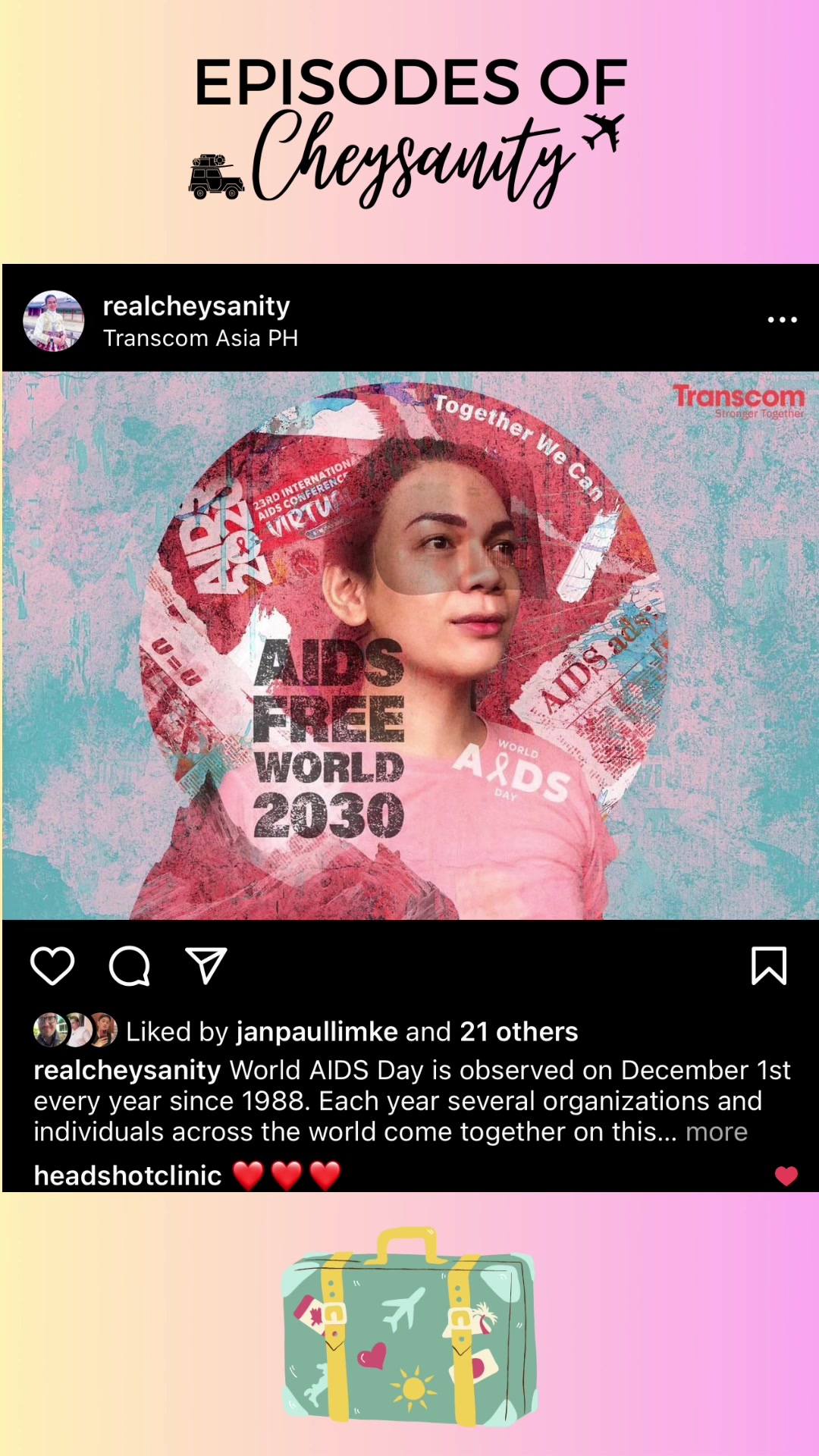Open realcheysanity username in the caption

(127, 1070)
